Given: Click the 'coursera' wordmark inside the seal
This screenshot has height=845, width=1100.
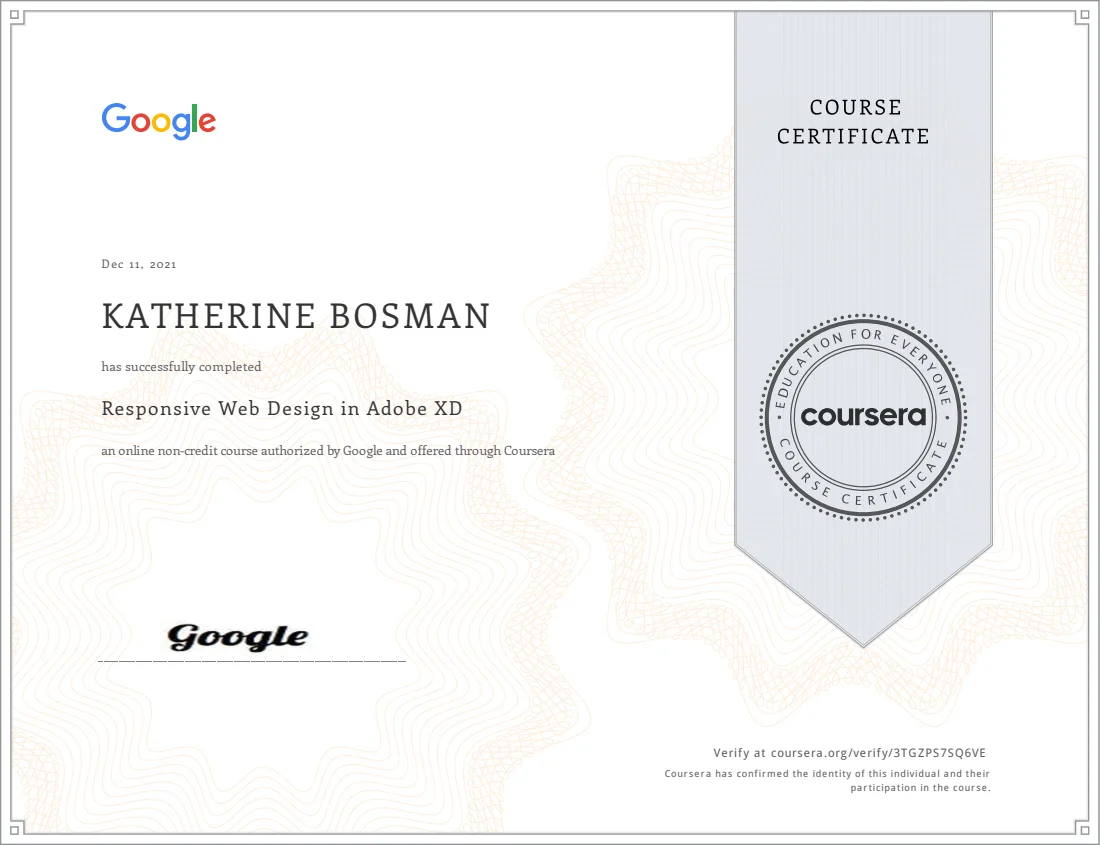Looking at the screenshot, I should (864, 416).
